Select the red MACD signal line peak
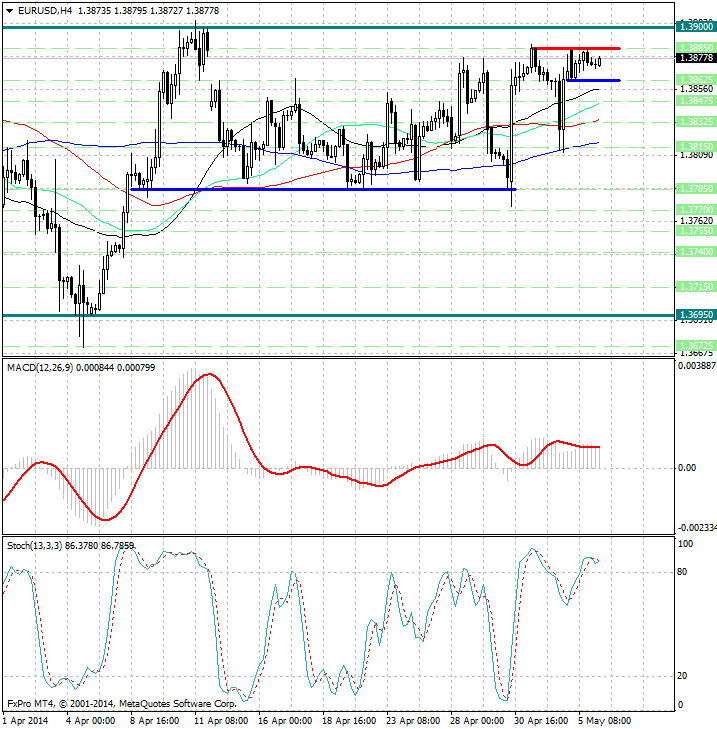Screen dimensions: 717x729 tap(208, 374)
